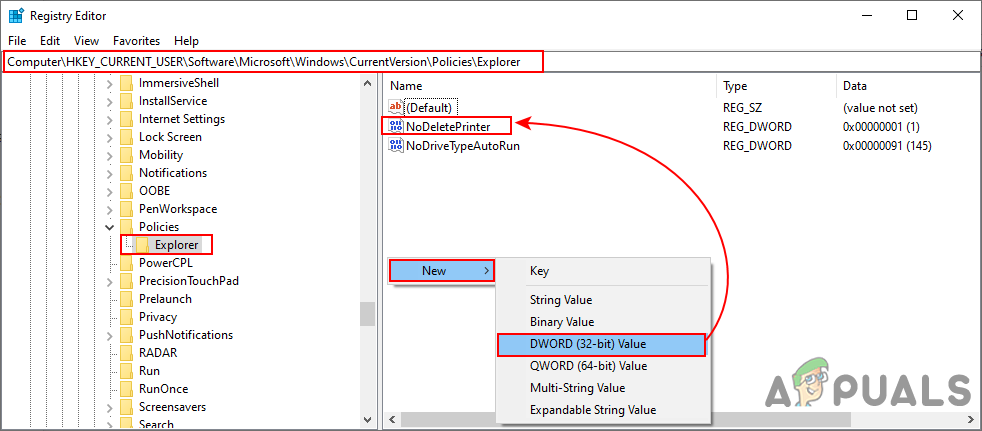Click the NoDriveTypeAutoRun DWORD icon
This screenshot has height=431, width=982.
[x=396, y=146]
